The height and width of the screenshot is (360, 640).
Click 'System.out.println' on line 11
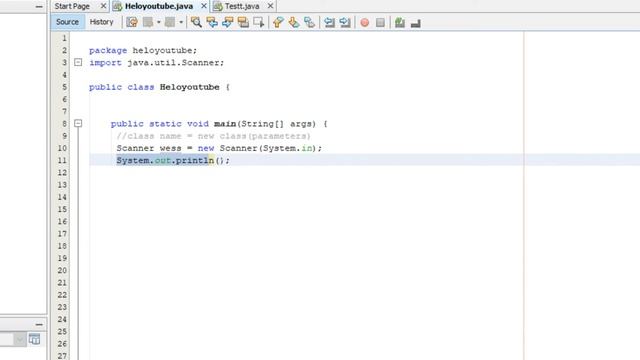click(165, 160)
